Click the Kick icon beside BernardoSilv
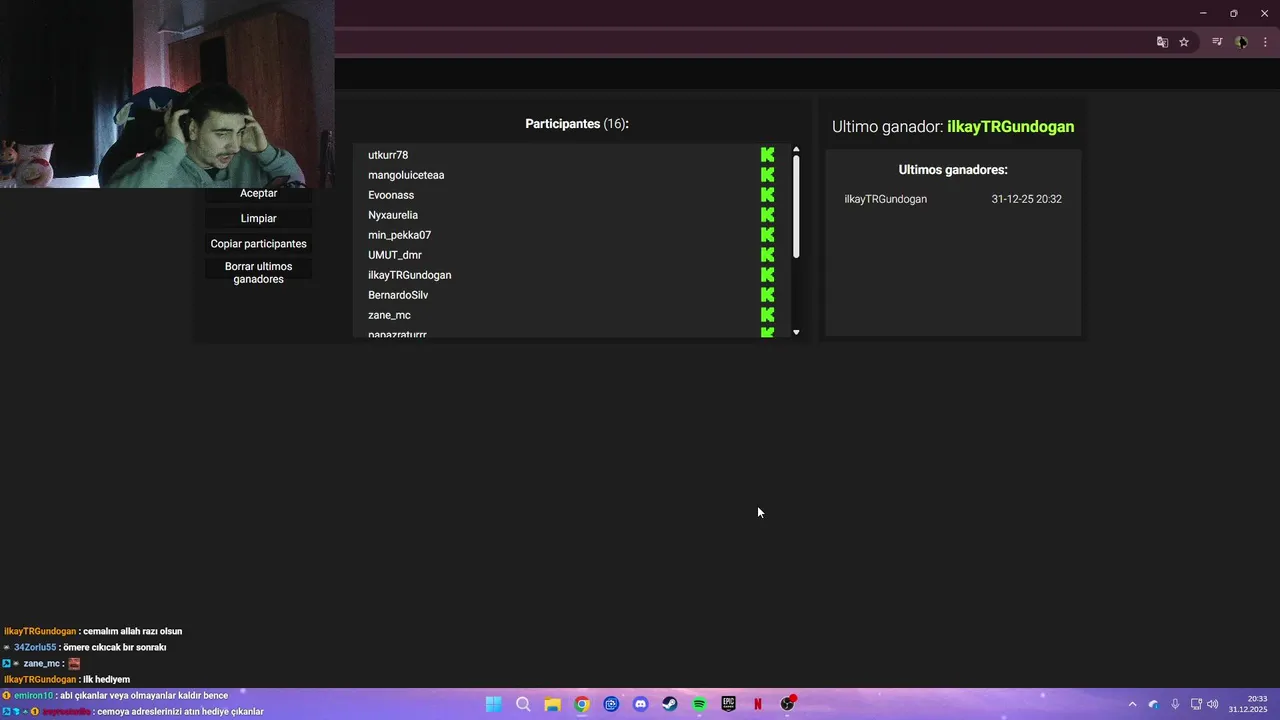 767,295
